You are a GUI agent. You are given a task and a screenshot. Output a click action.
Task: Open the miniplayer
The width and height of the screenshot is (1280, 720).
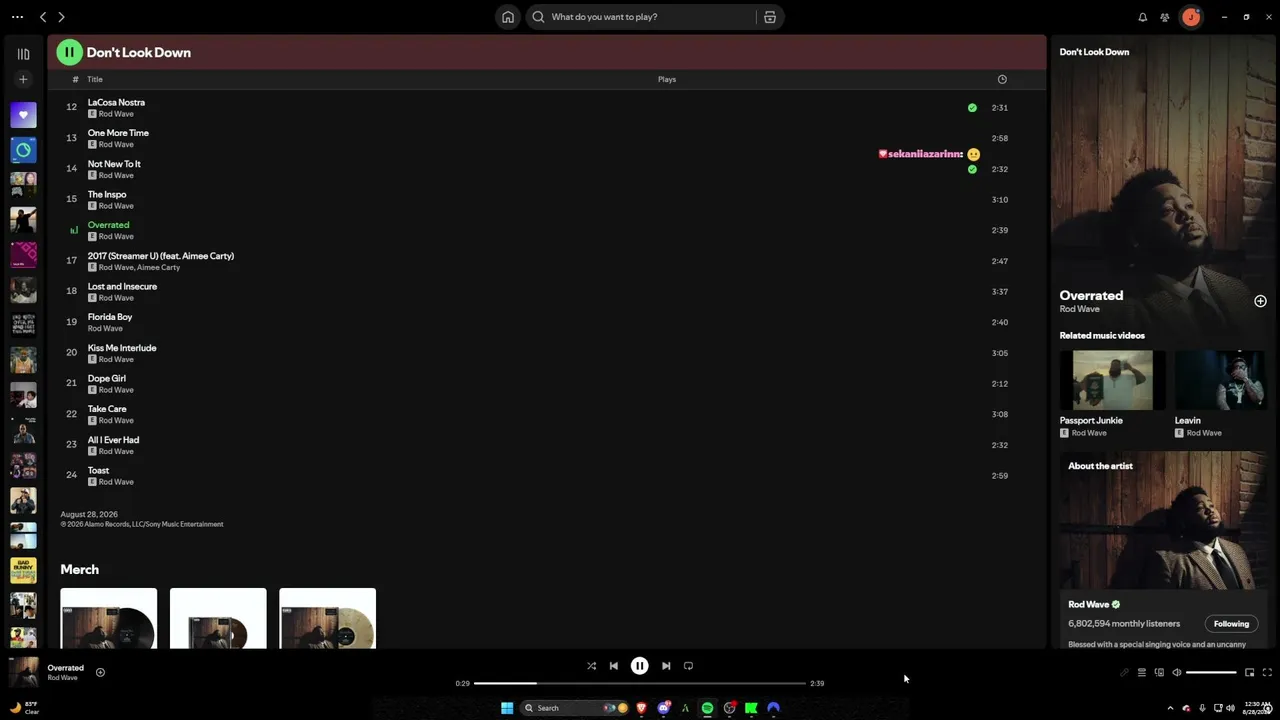click(1249, 672)
